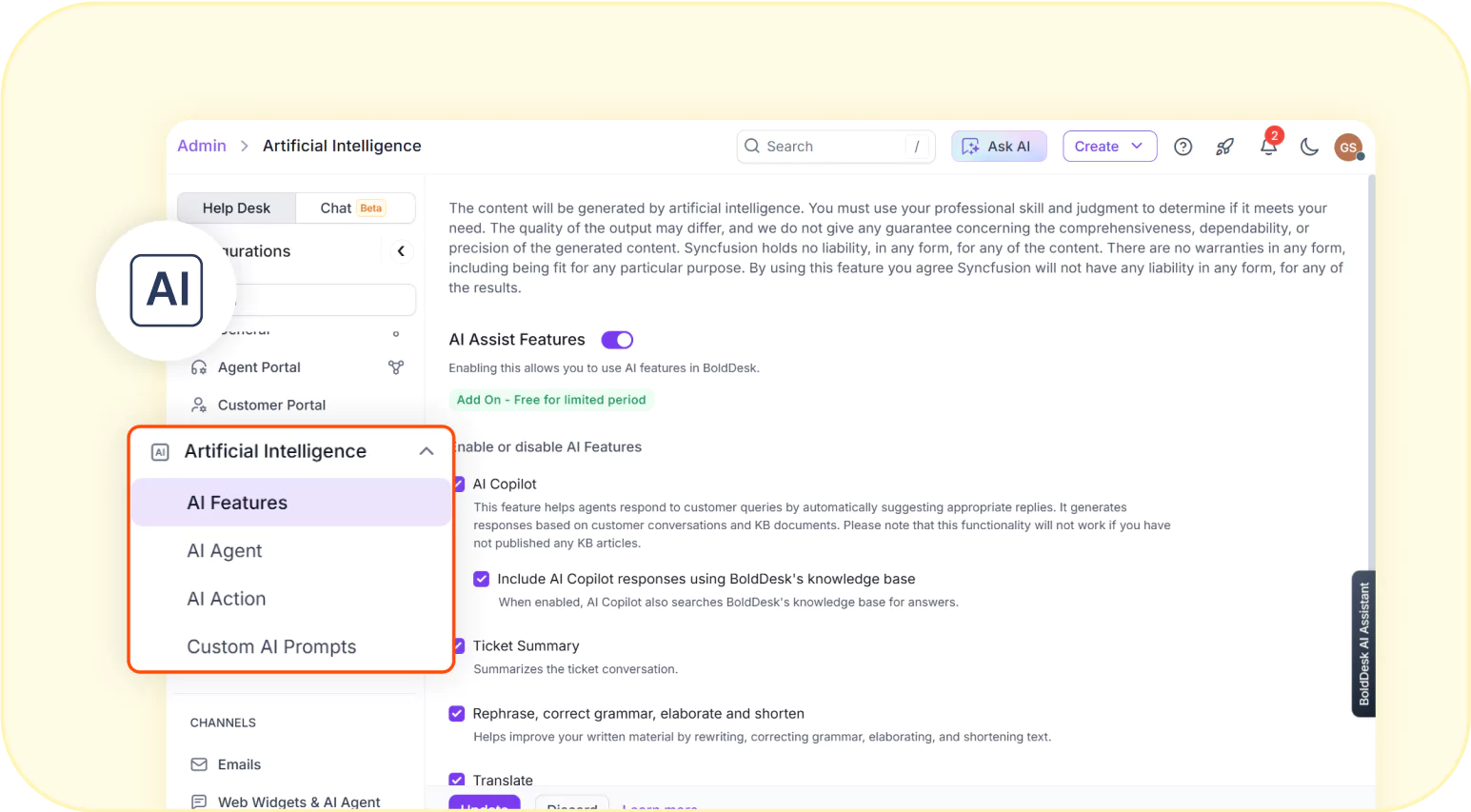Click the Add On free period badge
1471x812 pixels.
pos(551,400)
